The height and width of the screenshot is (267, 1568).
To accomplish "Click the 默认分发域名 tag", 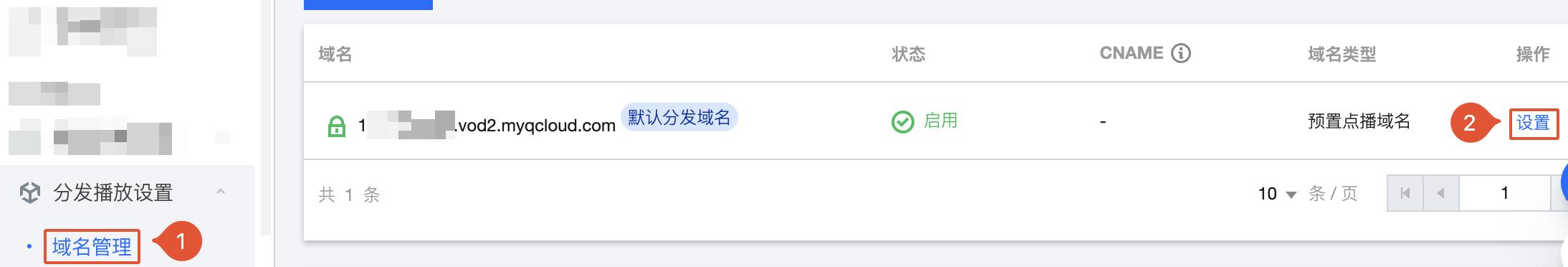I will tap(679, 118).
